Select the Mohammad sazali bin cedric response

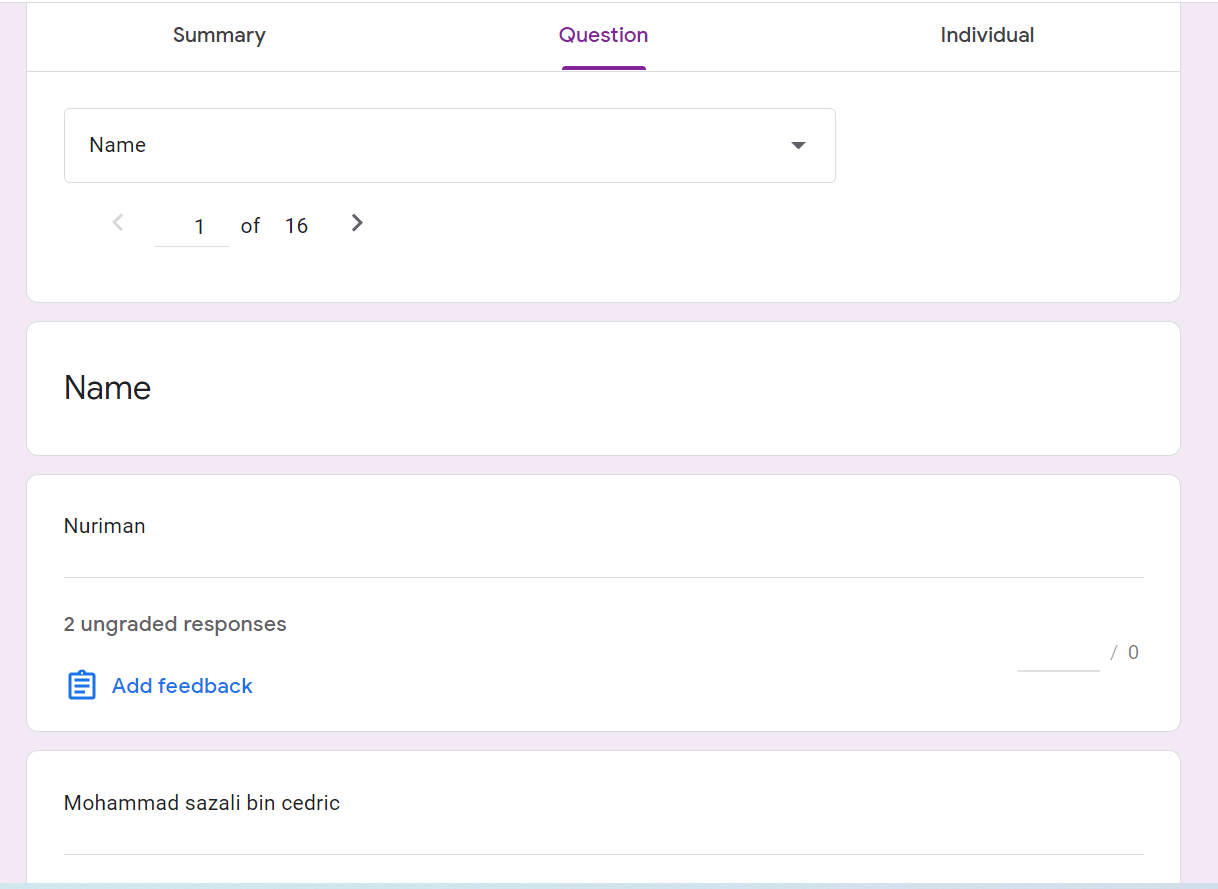(202, 803)
